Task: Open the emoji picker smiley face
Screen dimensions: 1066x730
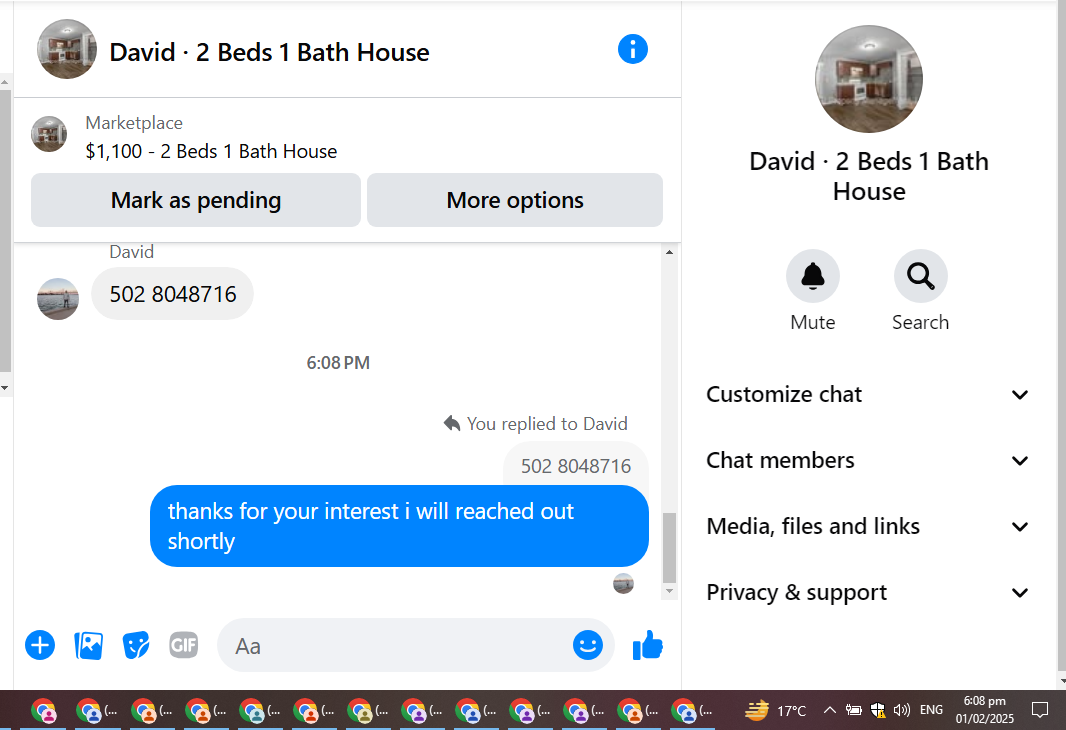Action: (x=587, y=644)
